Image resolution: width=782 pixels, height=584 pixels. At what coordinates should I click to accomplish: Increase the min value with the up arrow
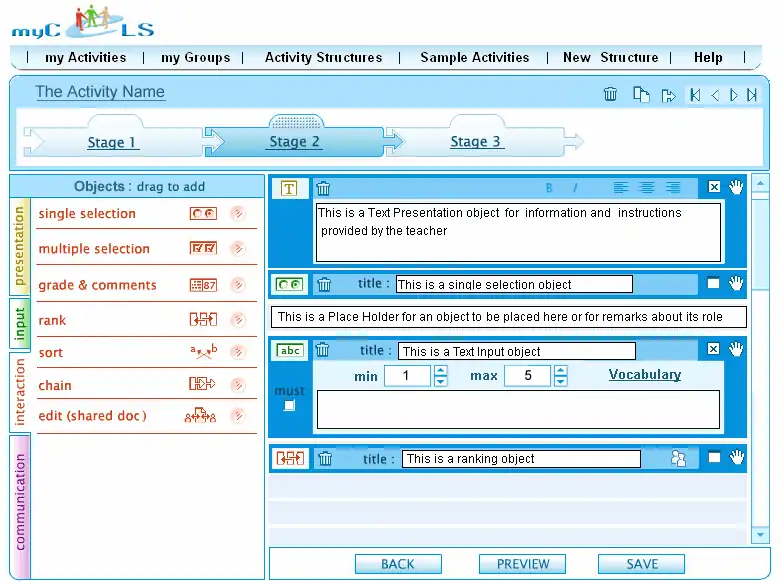coord(440,371)
